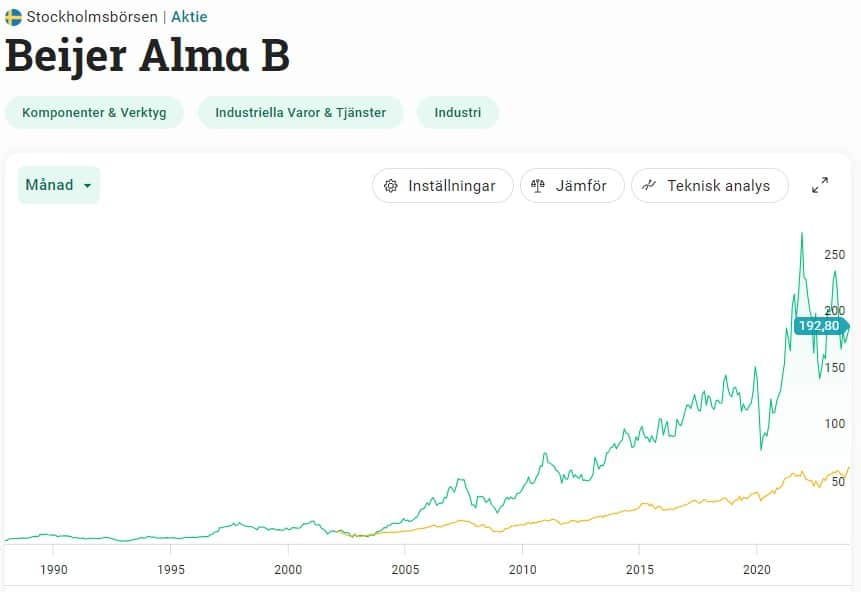Image resolution: width=861 pixels, height=592 pixels.
Task: Select the Industriella Varor & Tjänster tag
Action: (x=300, y=112)
